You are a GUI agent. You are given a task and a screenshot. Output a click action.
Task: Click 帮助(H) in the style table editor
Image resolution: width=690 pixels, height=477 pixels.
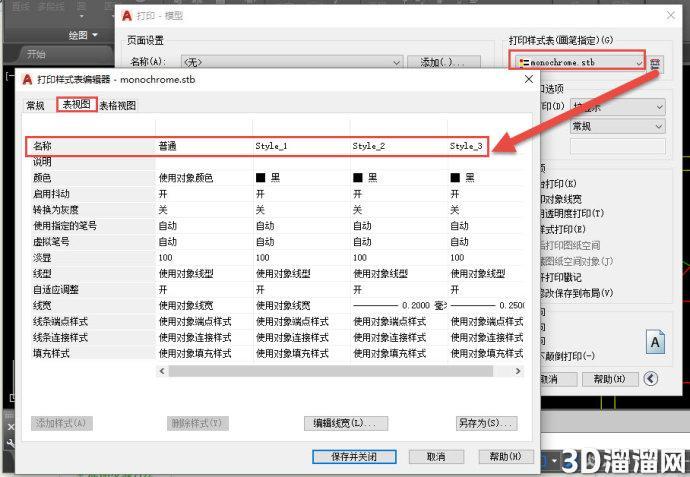pos(506,457)
